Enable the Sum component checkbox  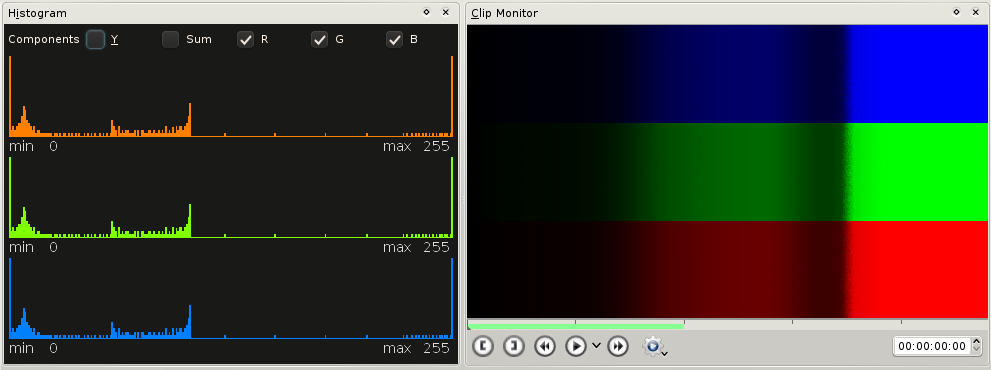[x=171, y=39]
